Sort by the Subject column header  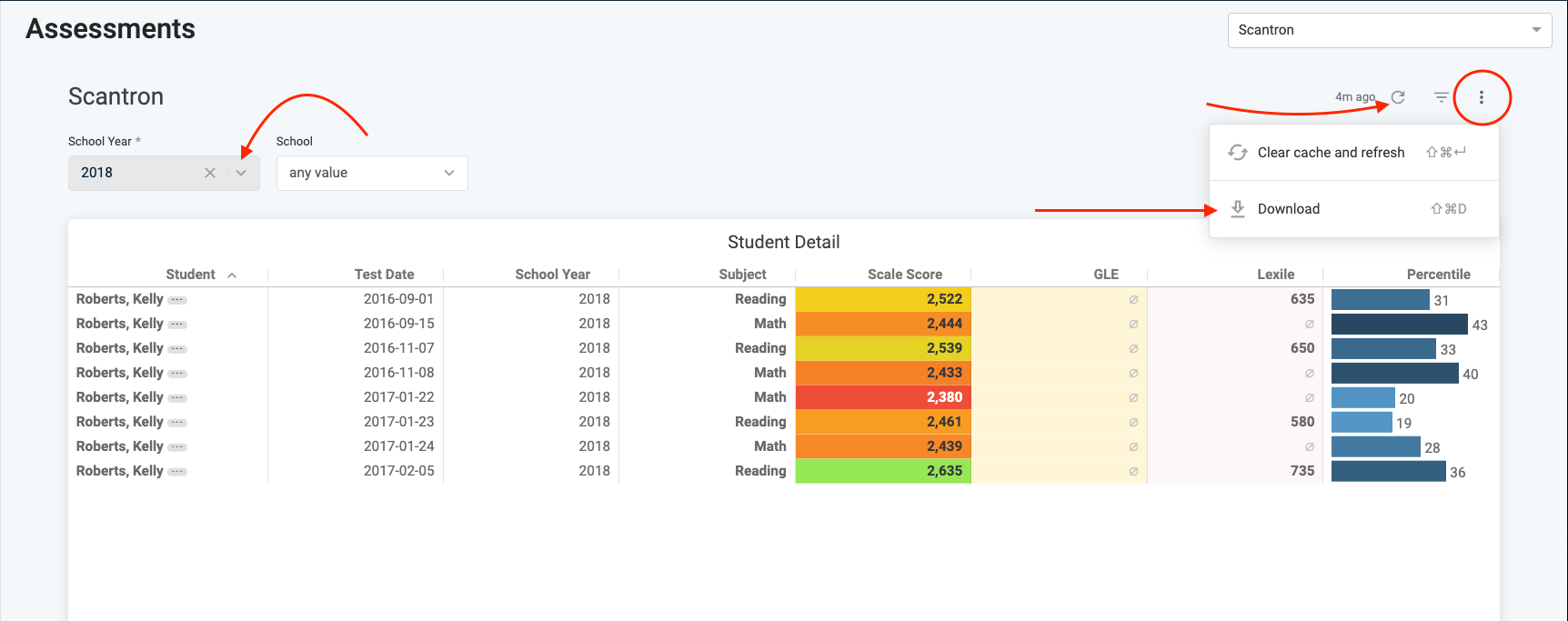[742, 275]
